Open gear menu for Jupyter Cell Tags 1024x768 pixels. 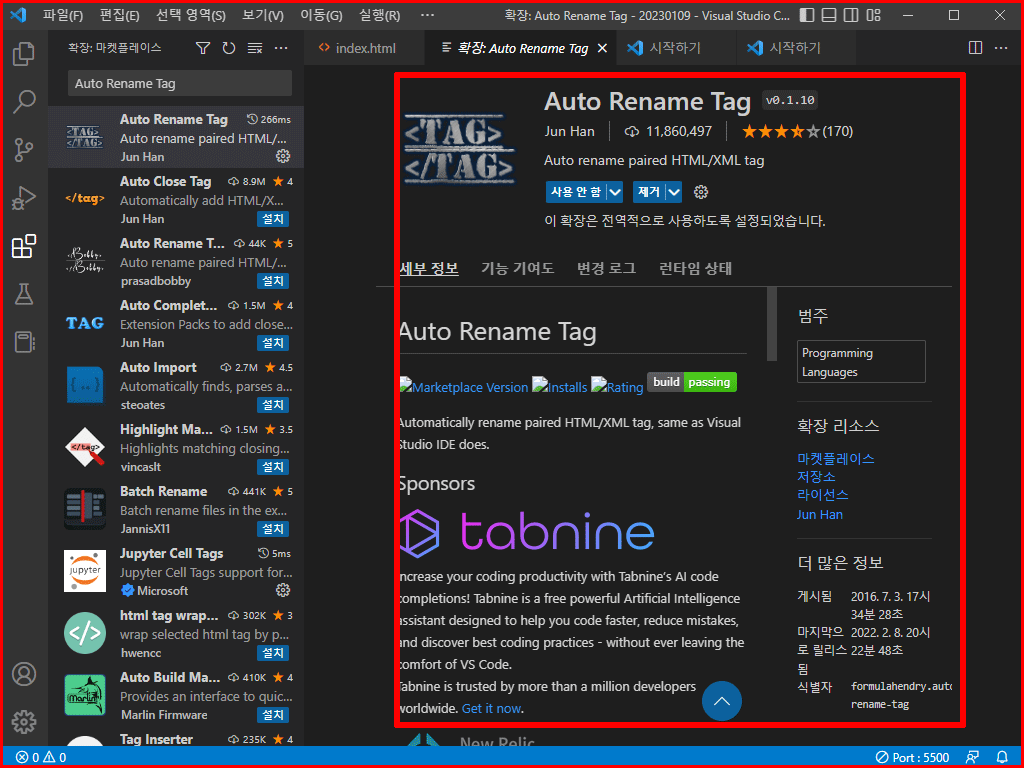(x=283, y=590)
